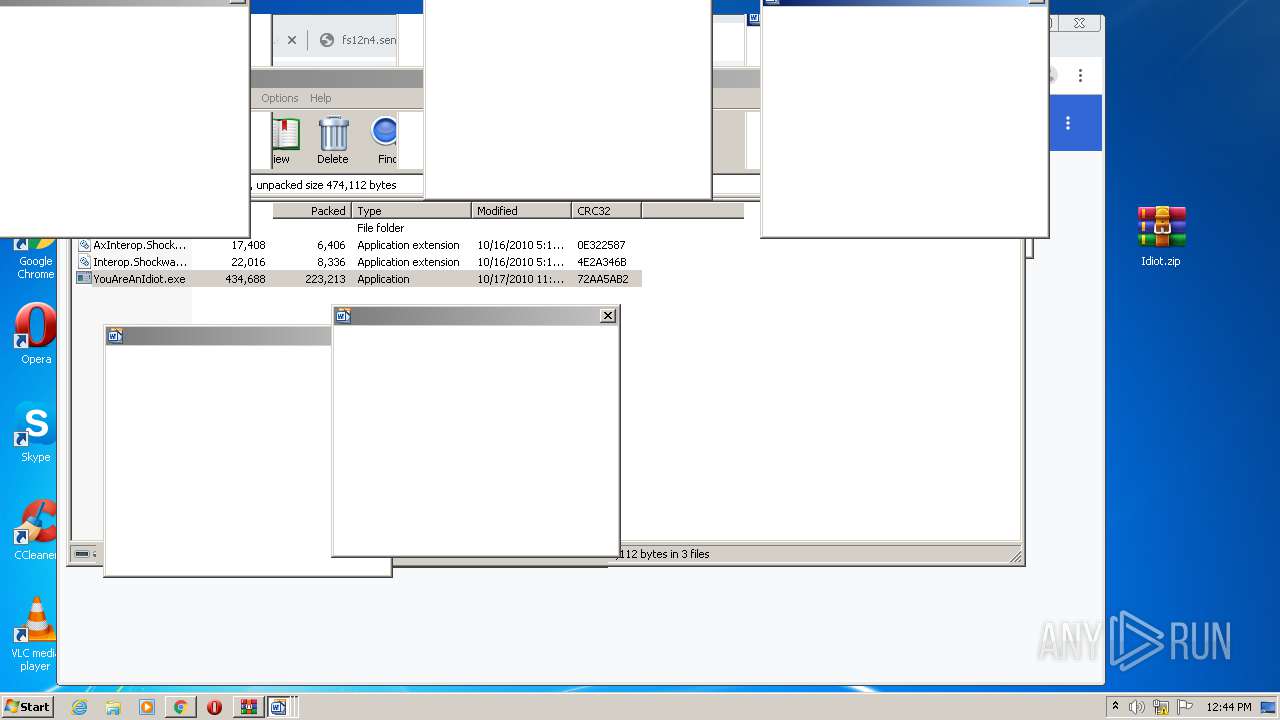Click the Opera taskbar icon
This screenshot has height=720, width=1280.
coord(214,707)
